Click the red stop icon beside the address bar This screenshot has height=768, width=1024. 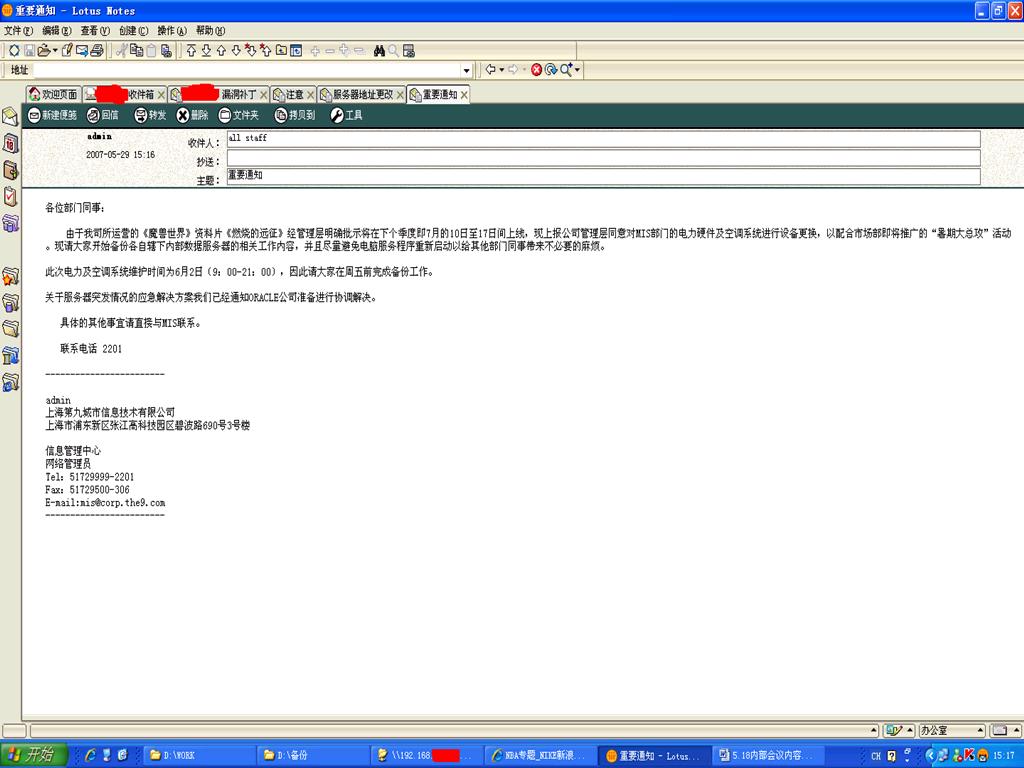536,70
